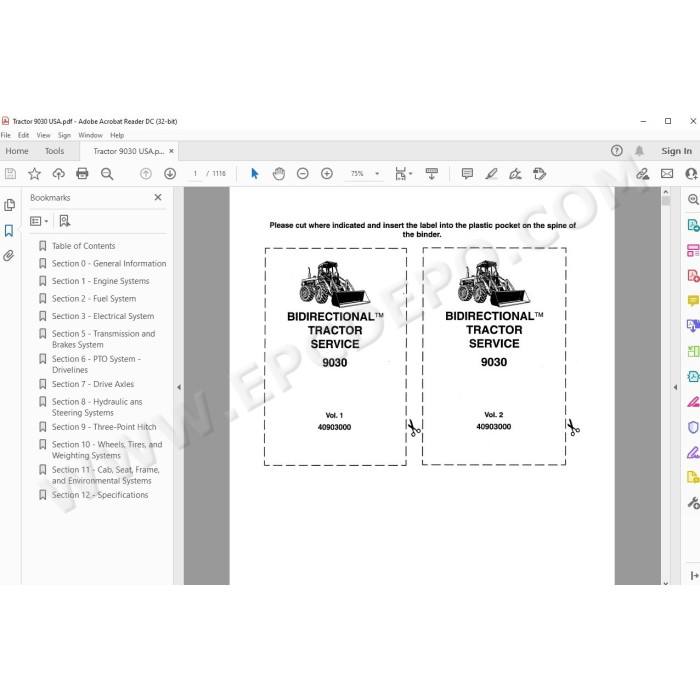The image size is (700, 700).
Task: Click the sign document pen icon
Action: point(515,173)
